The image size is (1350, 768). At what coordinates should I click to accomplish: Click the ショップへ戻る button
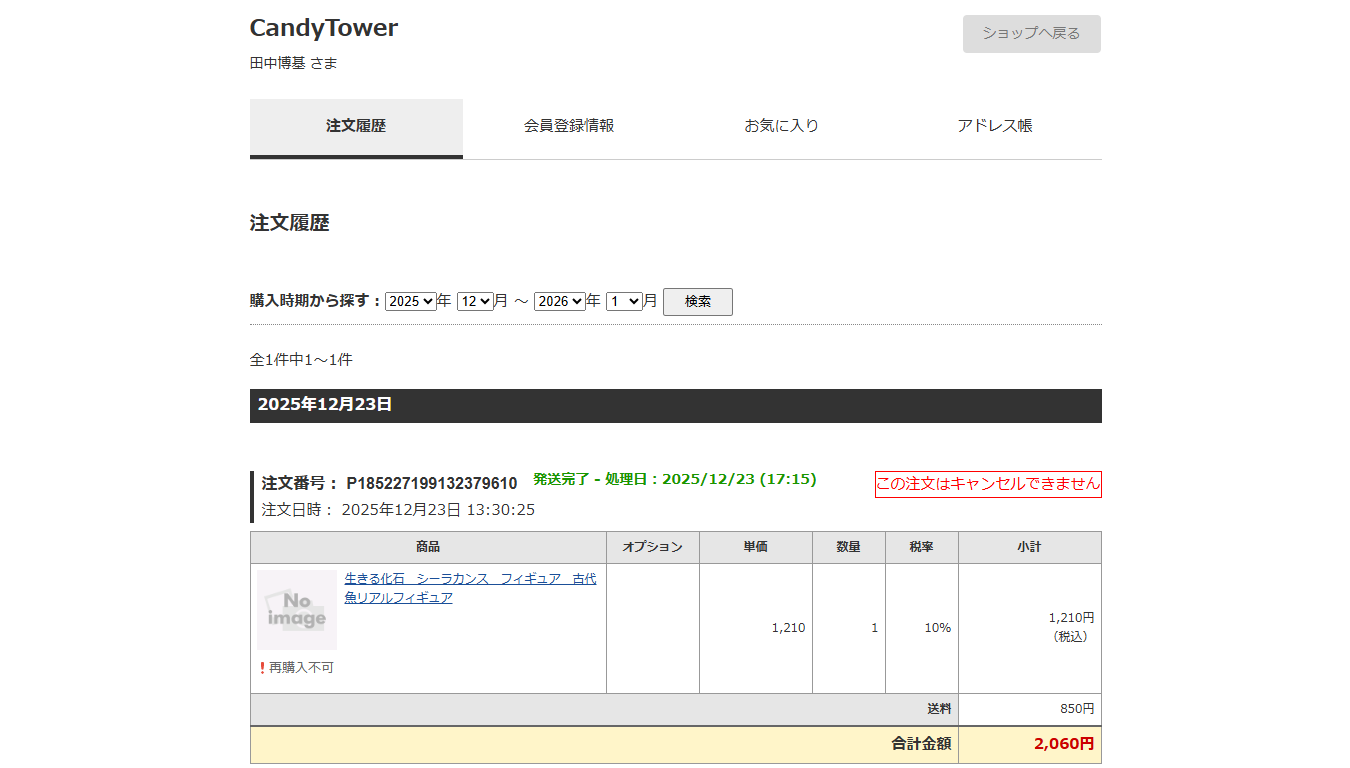(x=1031, y=34)
